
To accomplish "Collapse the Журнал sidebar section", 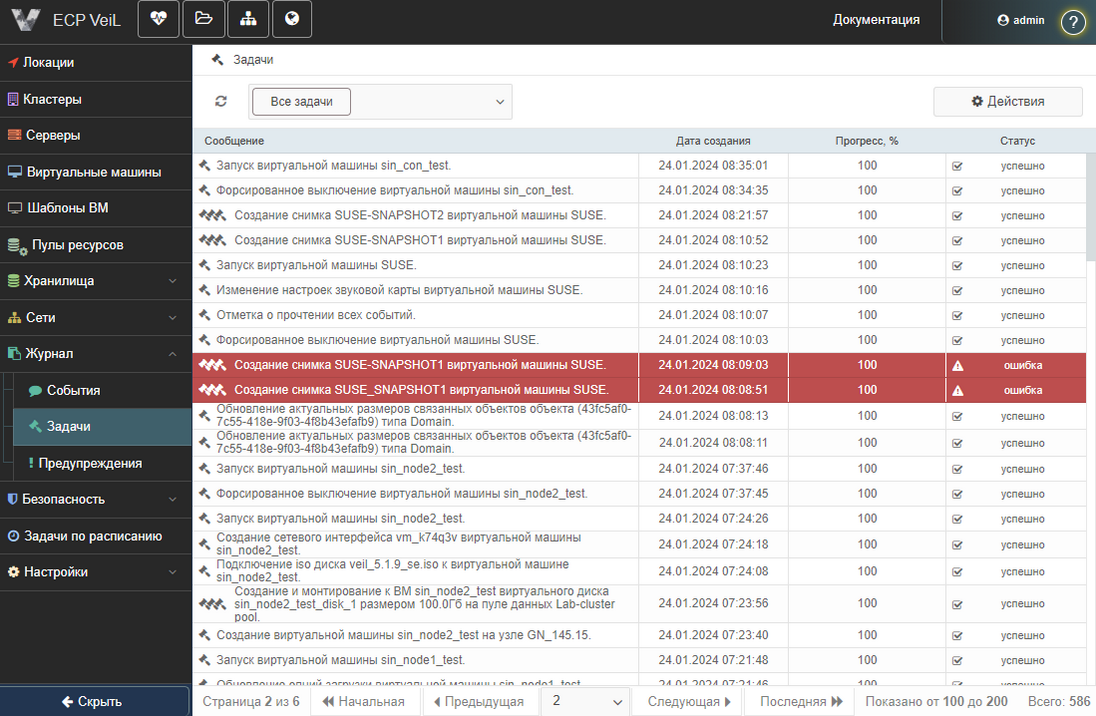I will click(96, 354).
